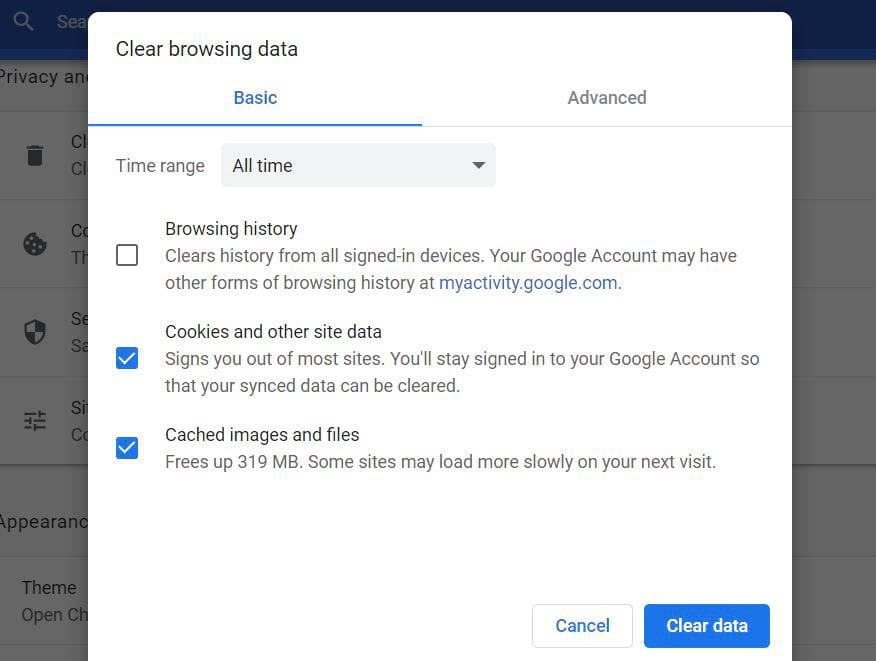The image size is (876, 661).
Task: Enable the Browsing history checkbox
Action: (127, 255)
